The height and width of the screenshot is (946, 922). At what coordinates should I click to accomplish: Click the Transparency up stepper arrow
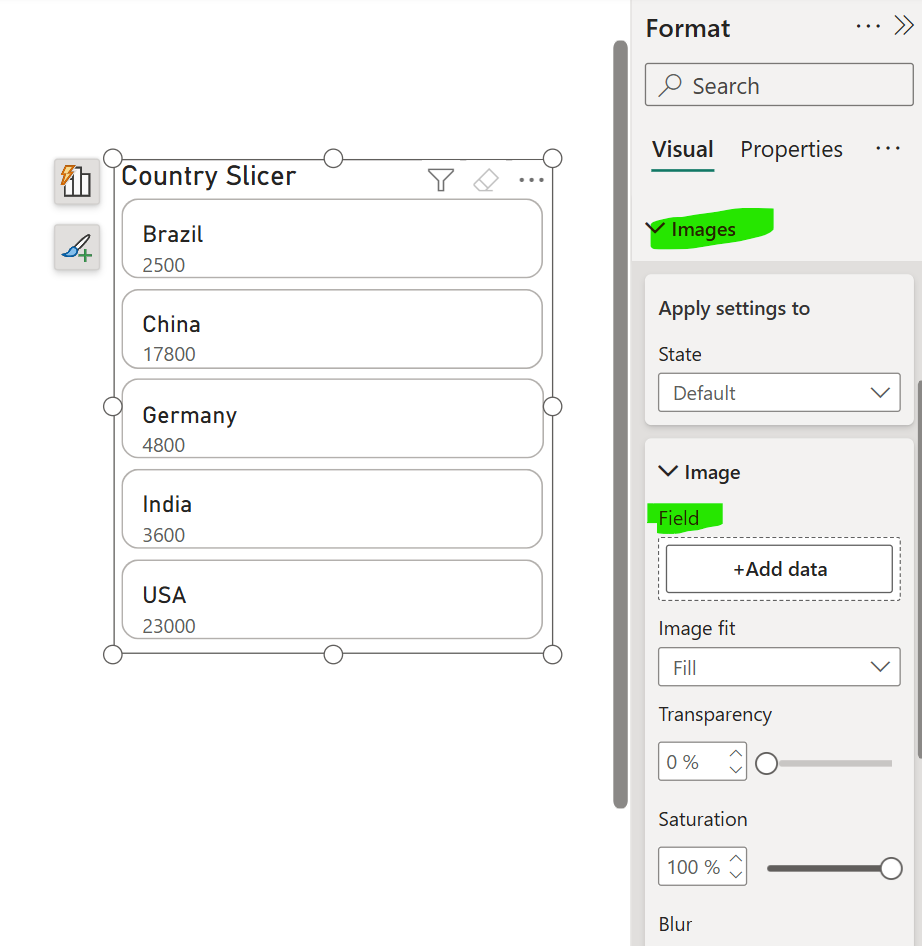[x=736, y=754]
